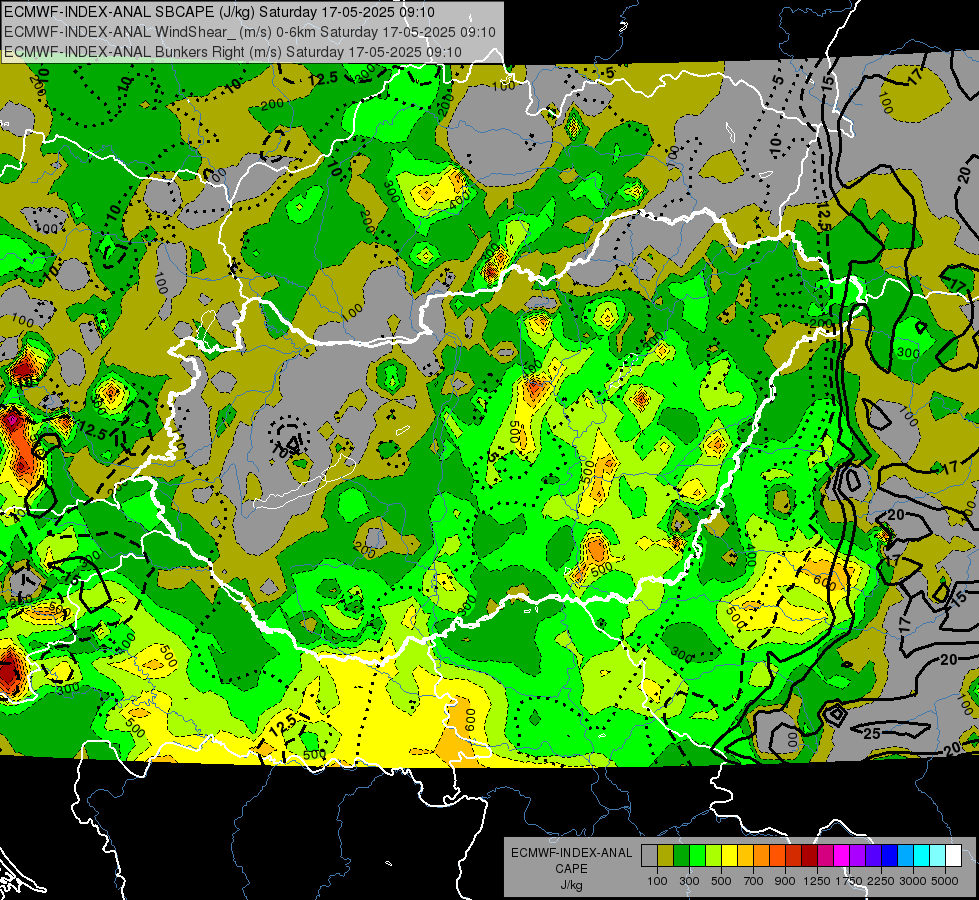
Task: Click the 100 tick label in the legend
Action: tap(657, 881)
